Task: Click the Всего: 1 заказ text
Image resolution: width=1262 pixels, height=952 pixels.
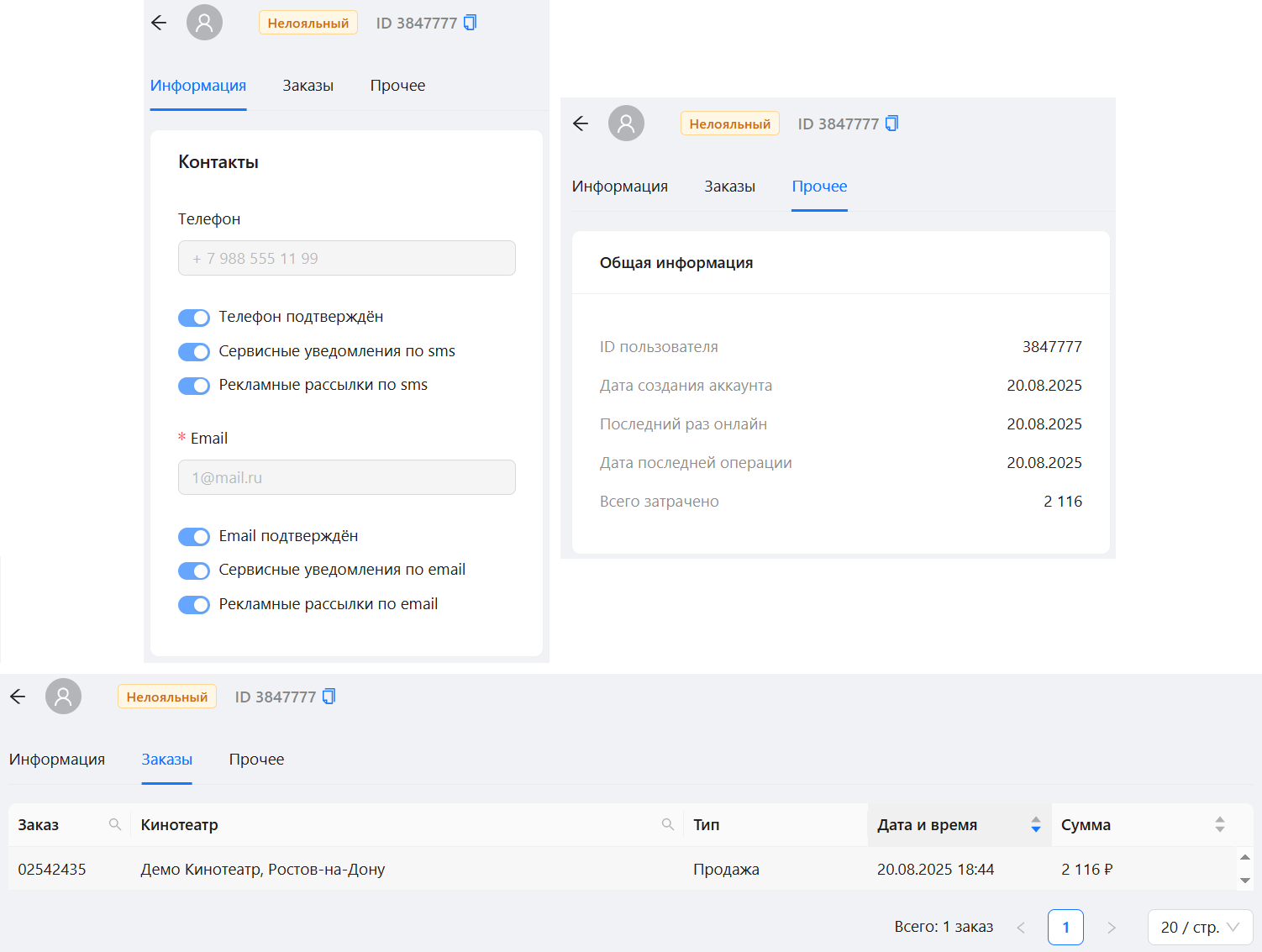Action: pyautogui.click(x=944, y=927)
